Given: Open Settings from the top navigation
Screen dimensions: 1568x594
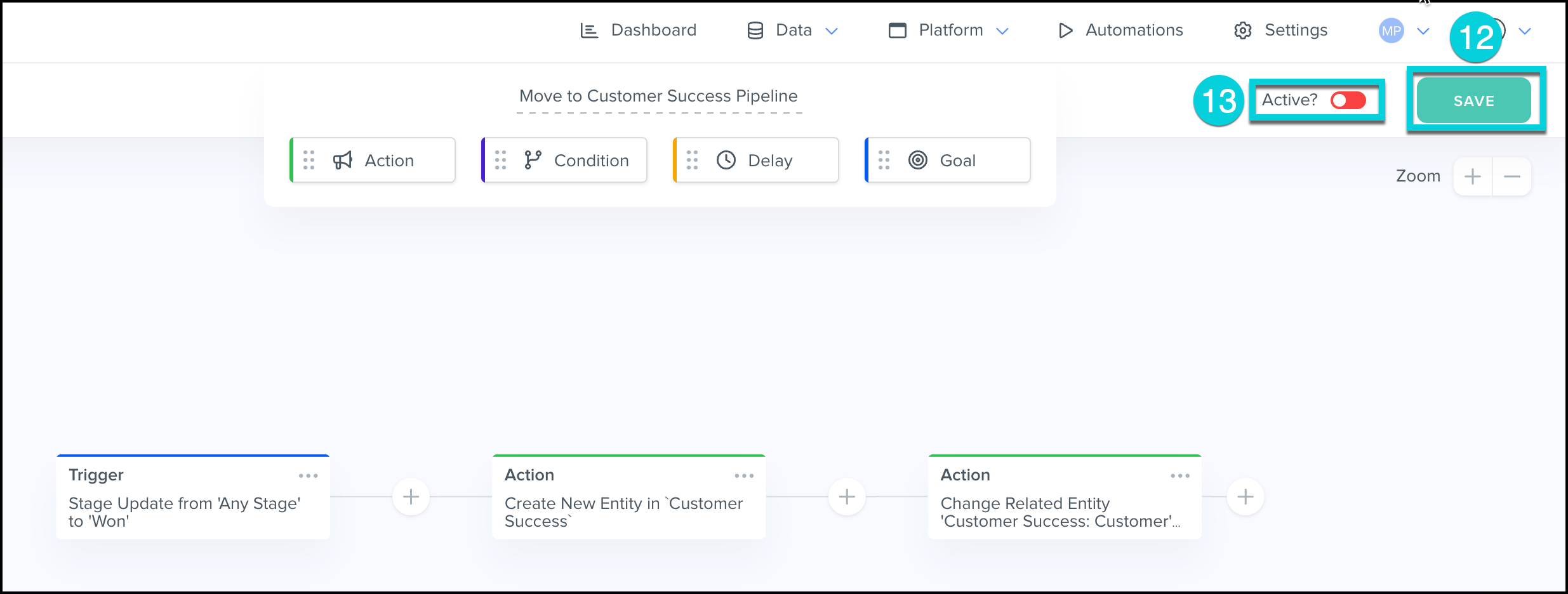Looking at the screenshot, I should (x=1281, y=30).
